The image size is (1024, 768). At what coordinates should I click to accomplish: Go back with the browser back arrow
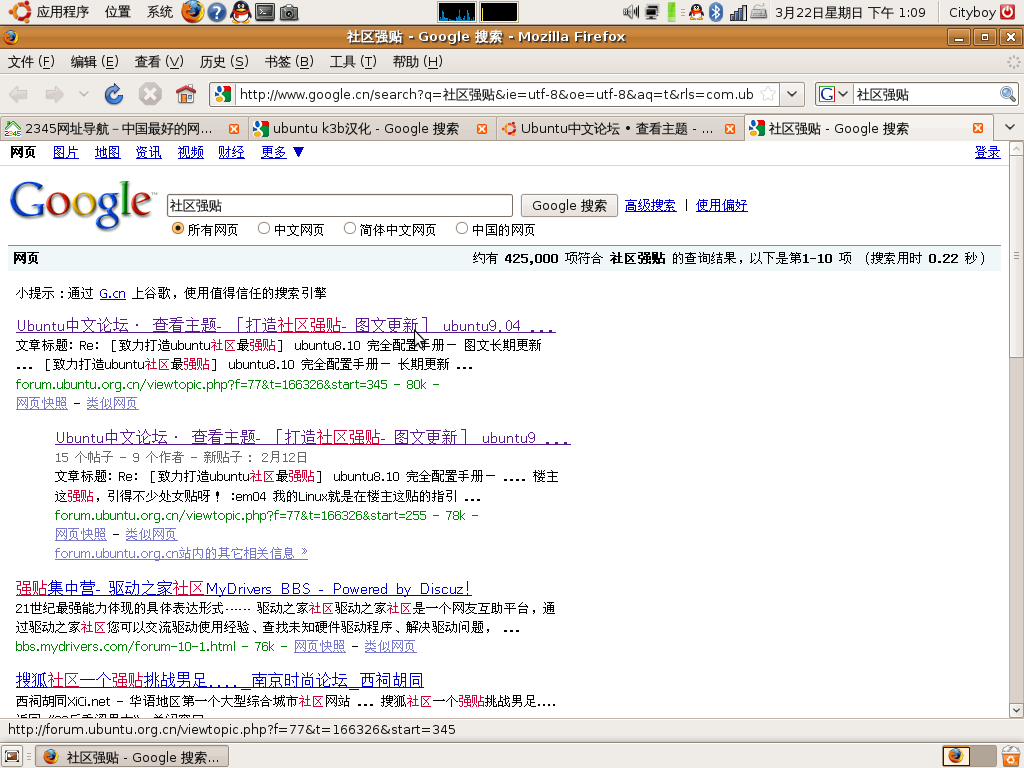point(18,95)
